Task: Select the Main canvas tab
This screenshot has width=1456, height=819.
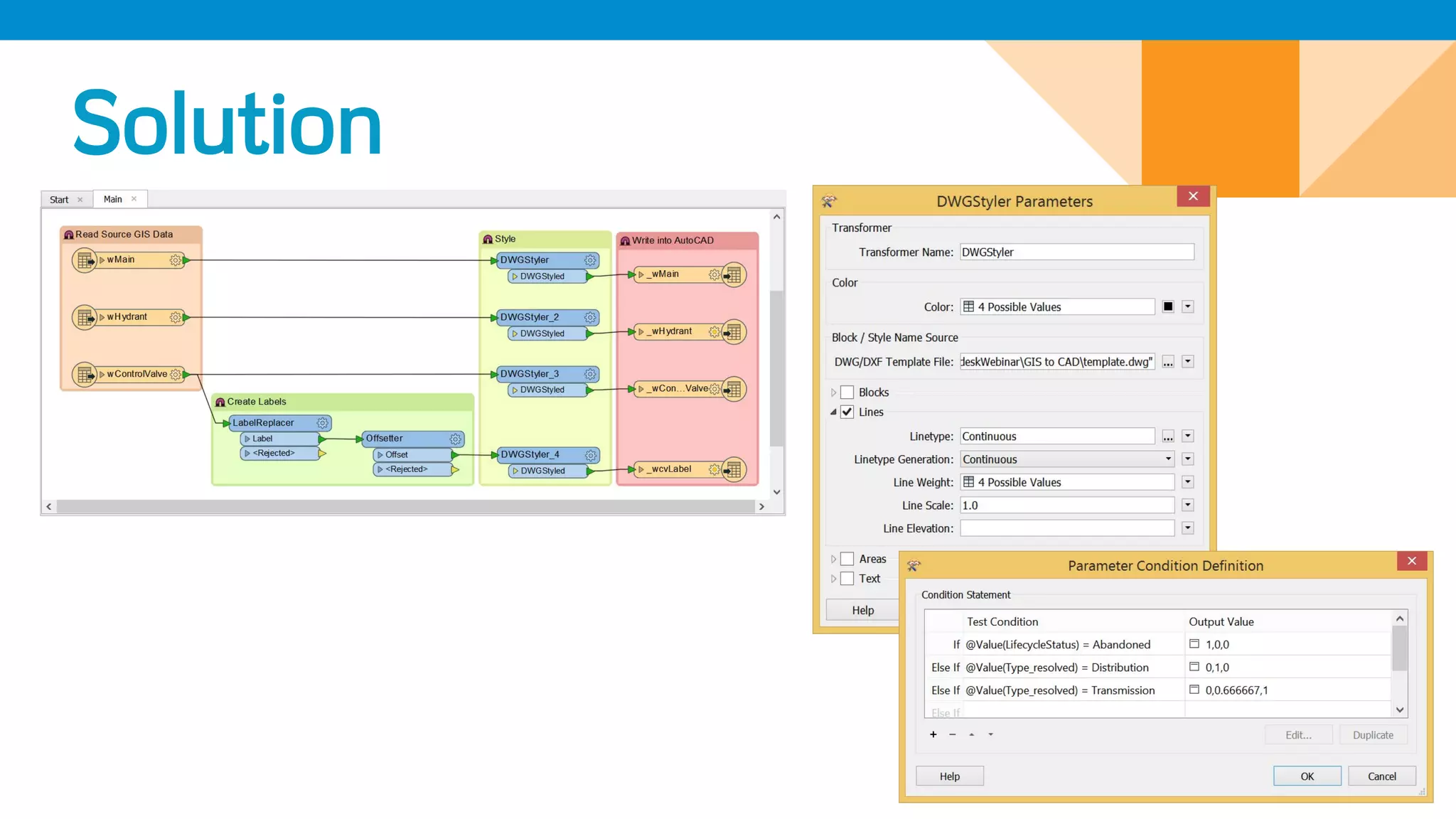Action: point(113,200)
